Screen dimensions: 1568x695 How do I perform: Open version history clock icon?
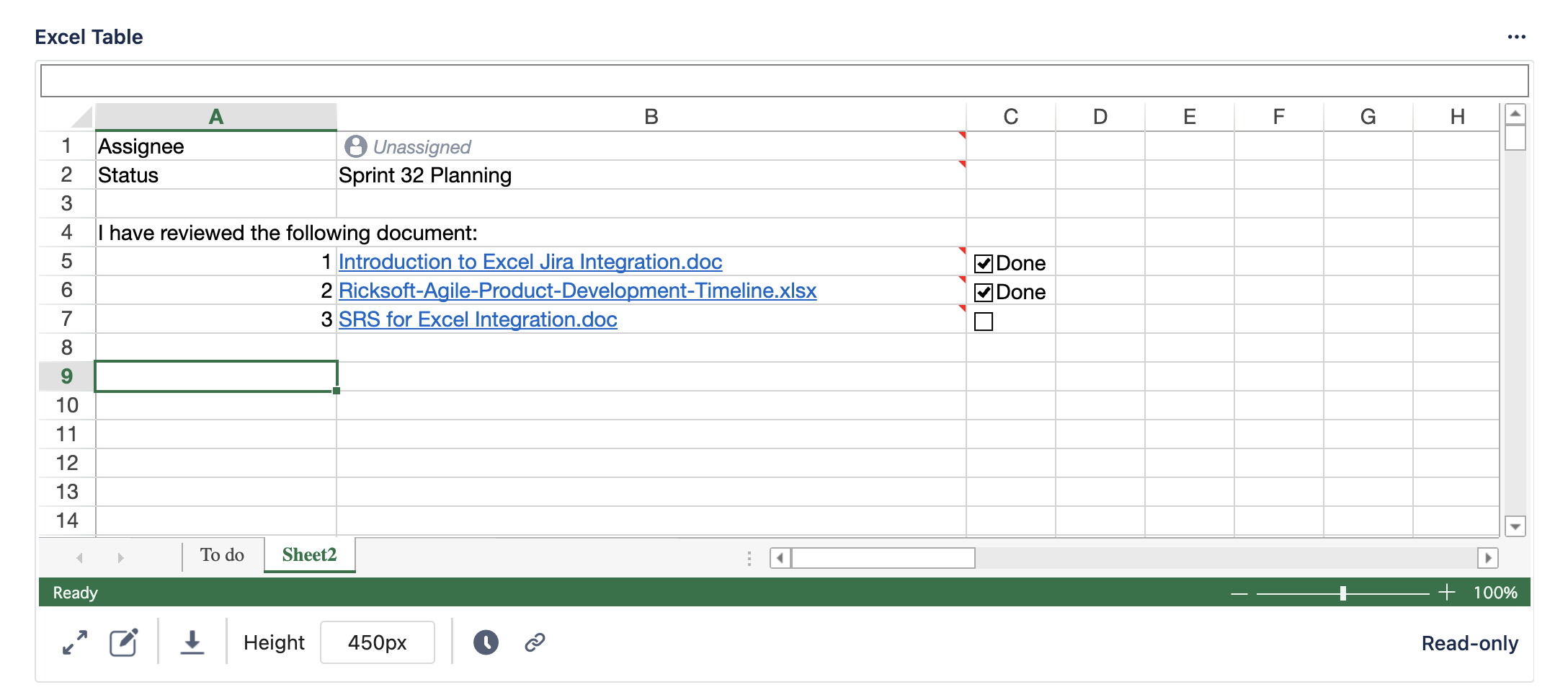[x=486, y=642]
